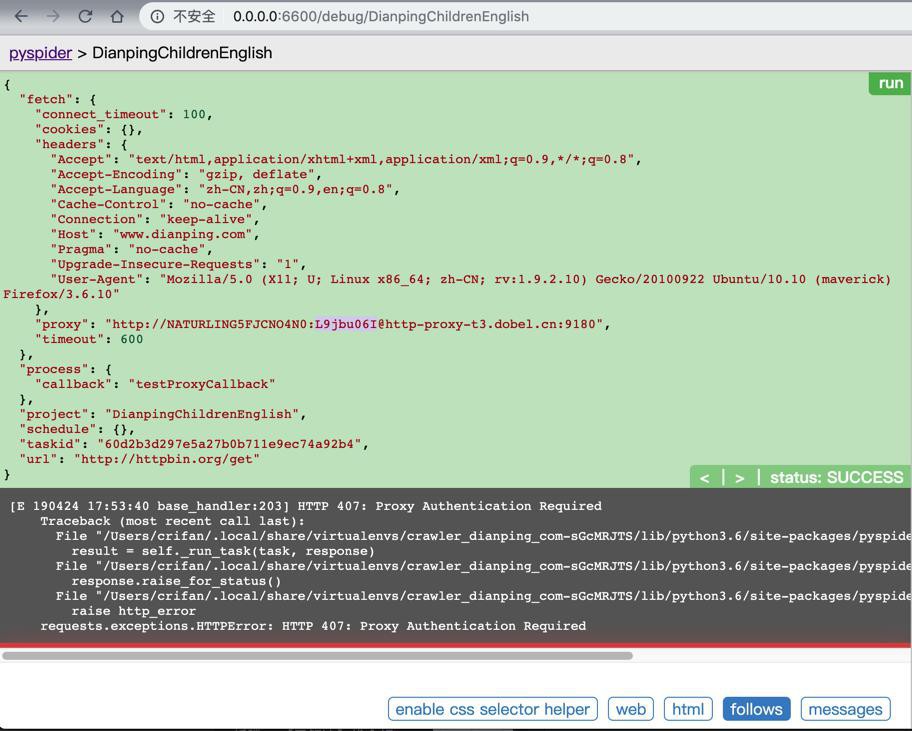Click the "www.dianping.com" Host value

(182, 234)
